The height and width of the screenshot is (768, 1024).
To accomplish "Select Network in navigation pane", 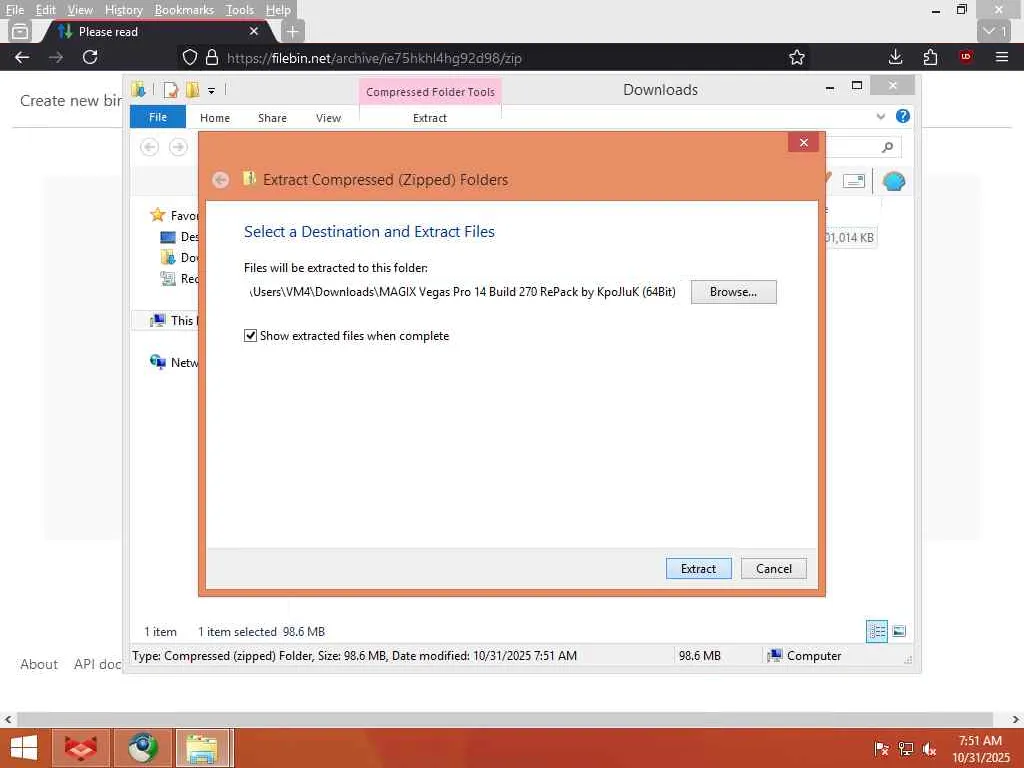I will (x=174, y=362).
